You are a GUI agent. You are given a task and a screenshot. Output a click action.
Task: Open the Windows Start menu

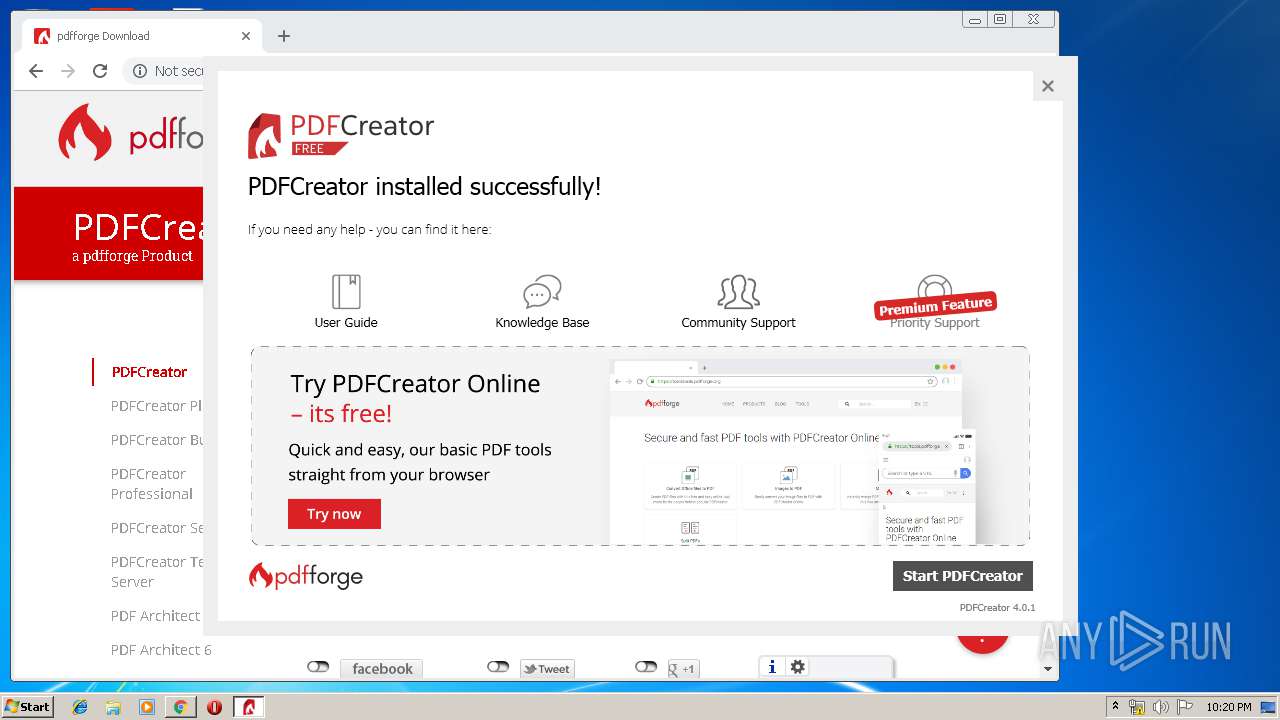pyautogui.click(x=27, y=706)
